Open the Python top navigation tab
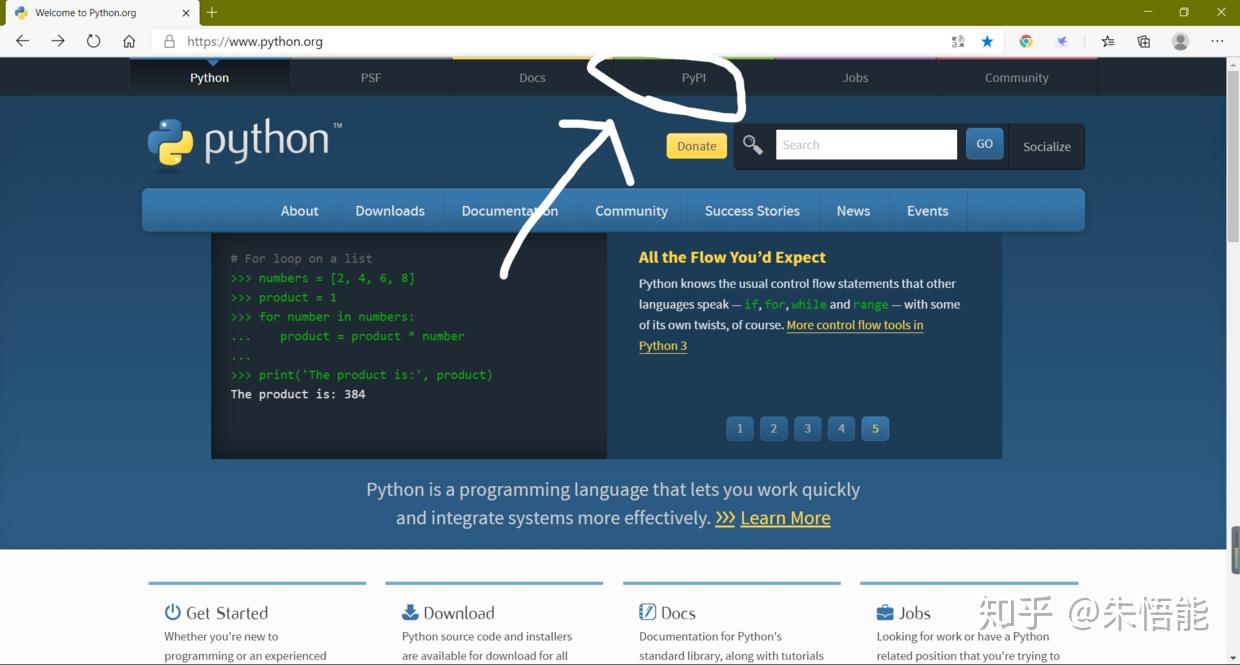The height and width of the screenshot is (665, 1240). click(x=210, y=77)
